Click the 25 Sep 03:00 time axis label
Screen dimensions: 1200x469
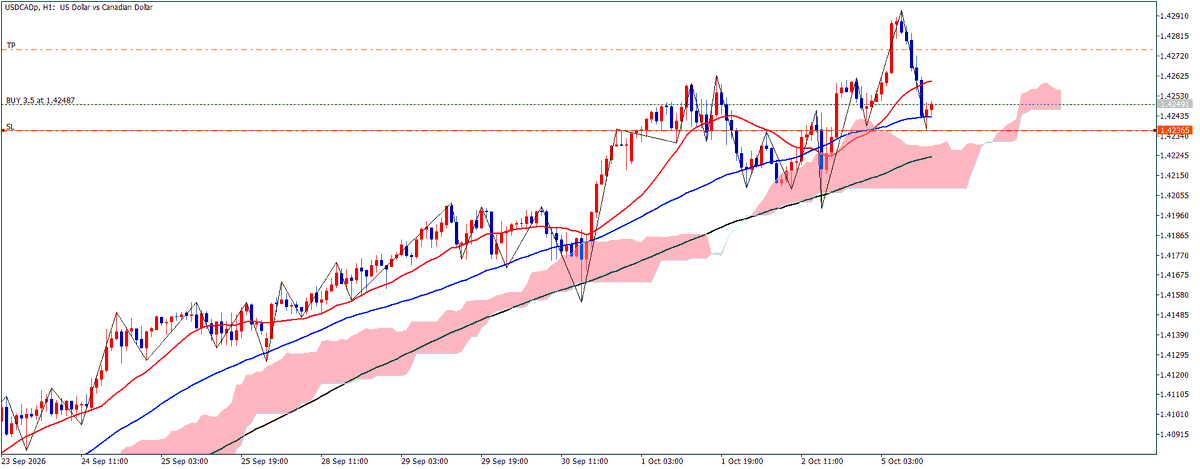point(185,462)
